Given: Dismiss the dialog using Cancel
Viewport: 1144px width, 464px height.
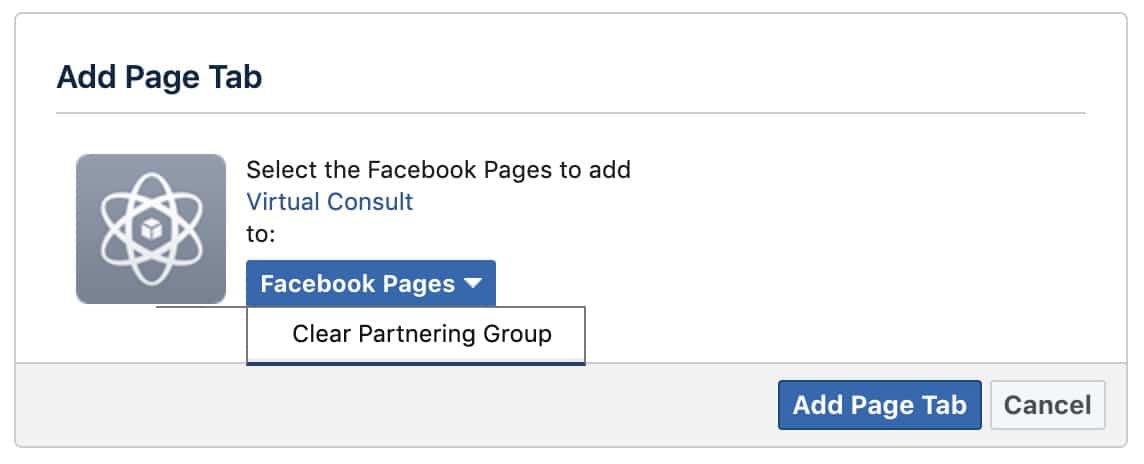Looking at the screenshot, I should point(1048,405).
